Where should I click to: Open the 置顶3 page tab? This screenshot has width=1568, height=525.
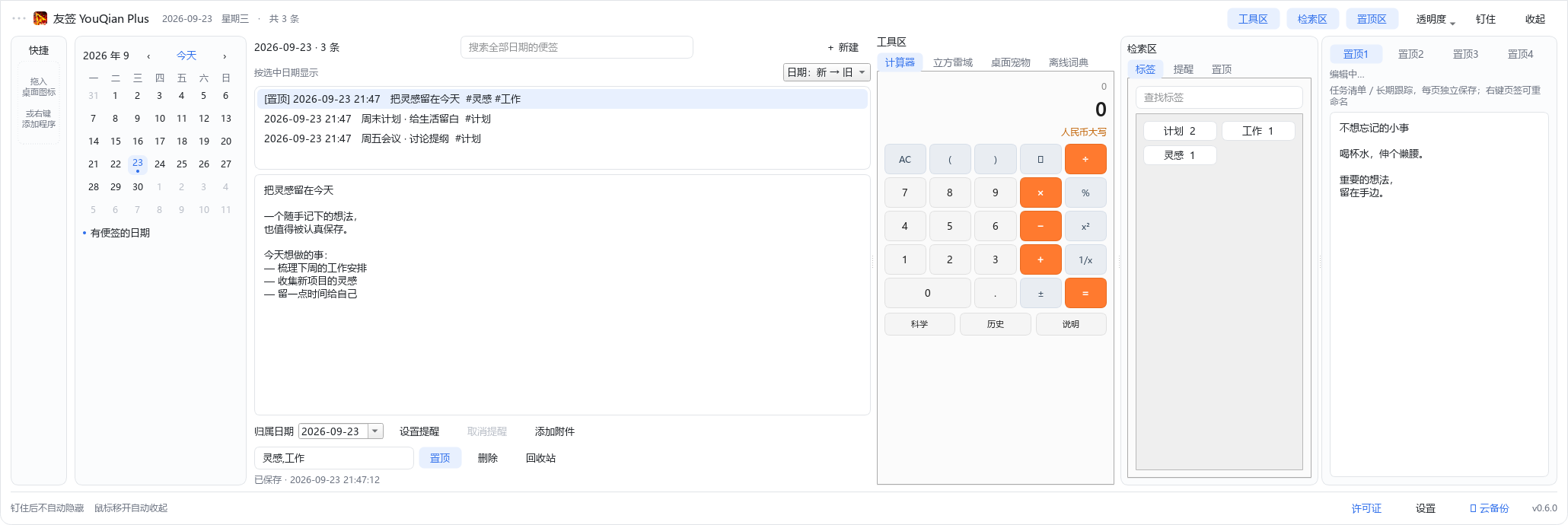(1465, 54)
